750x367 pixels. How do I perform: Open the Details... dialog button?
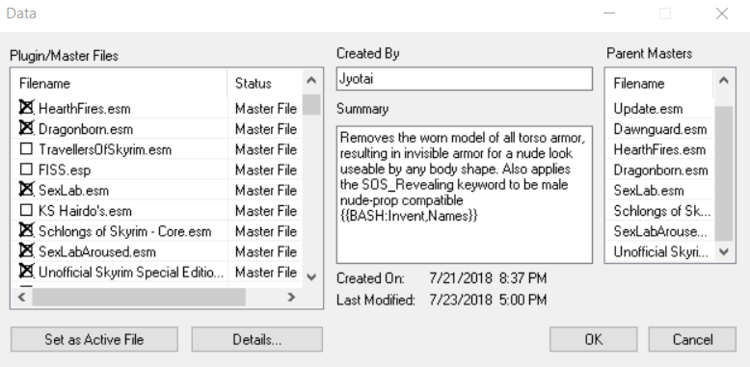click(257, 339)
